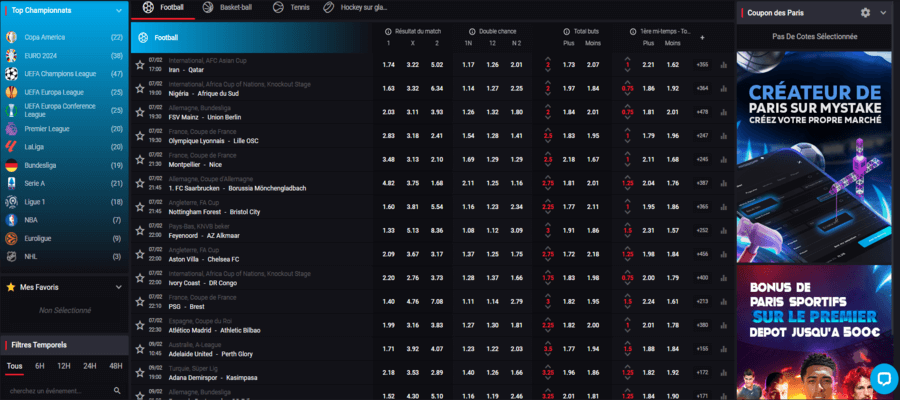Click the UEFA Champions League ball icon
The image size is (900, 400).
(x=11, y=74)
